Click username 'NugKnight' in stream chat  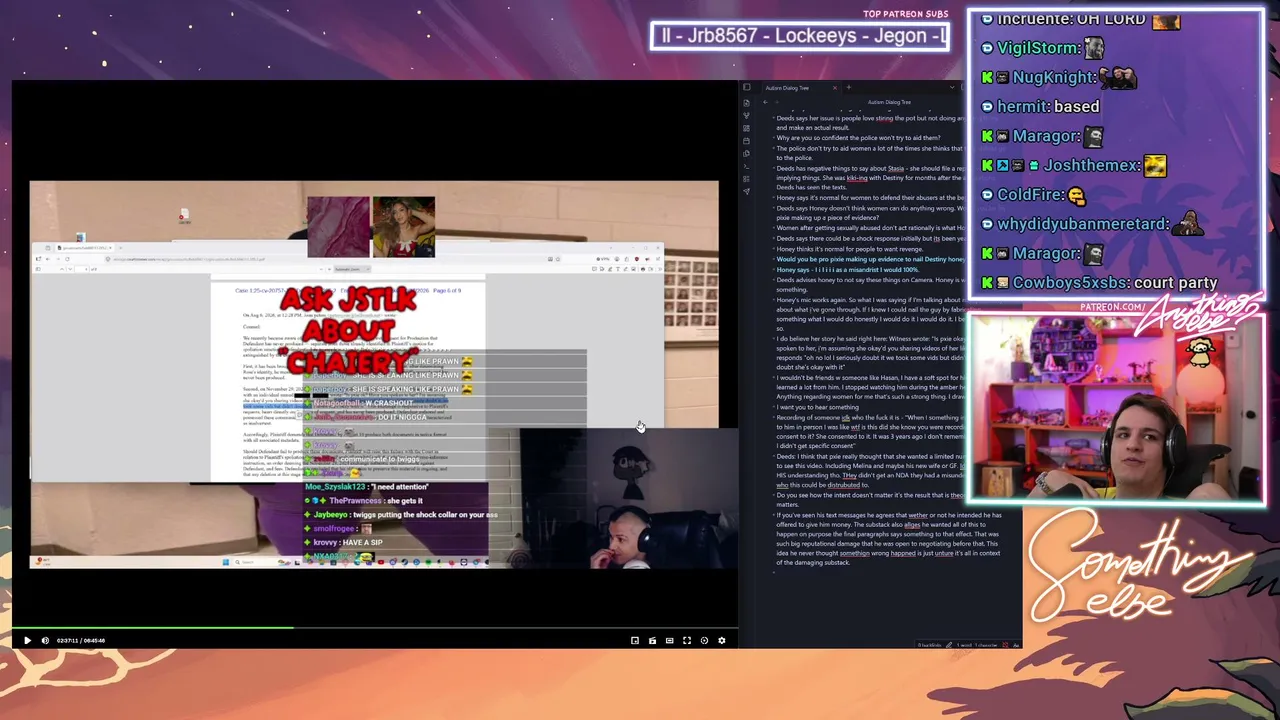[1054, 77]
